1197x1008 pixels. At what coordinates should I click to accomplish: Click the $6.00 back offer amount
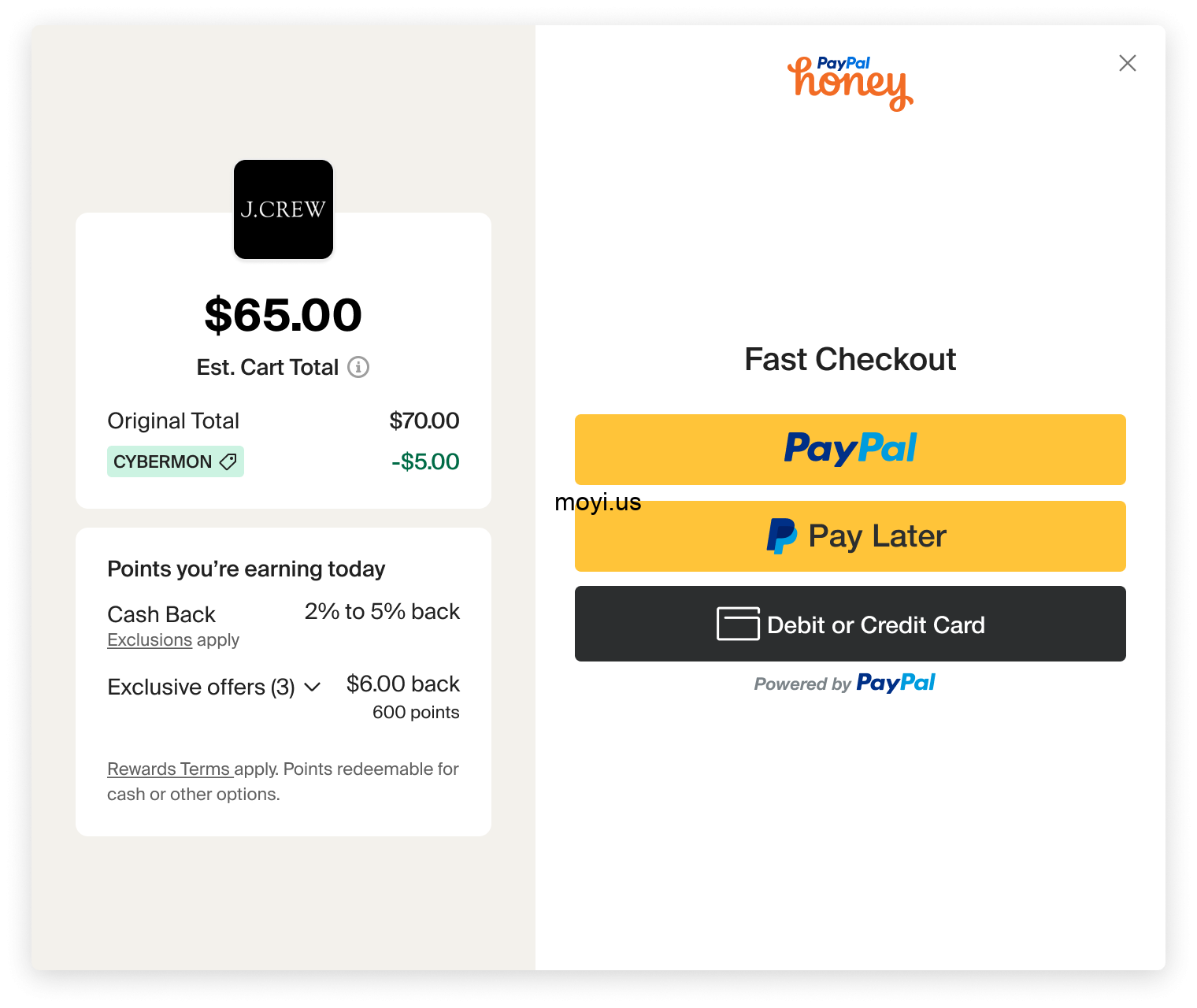tap(403, 684)
